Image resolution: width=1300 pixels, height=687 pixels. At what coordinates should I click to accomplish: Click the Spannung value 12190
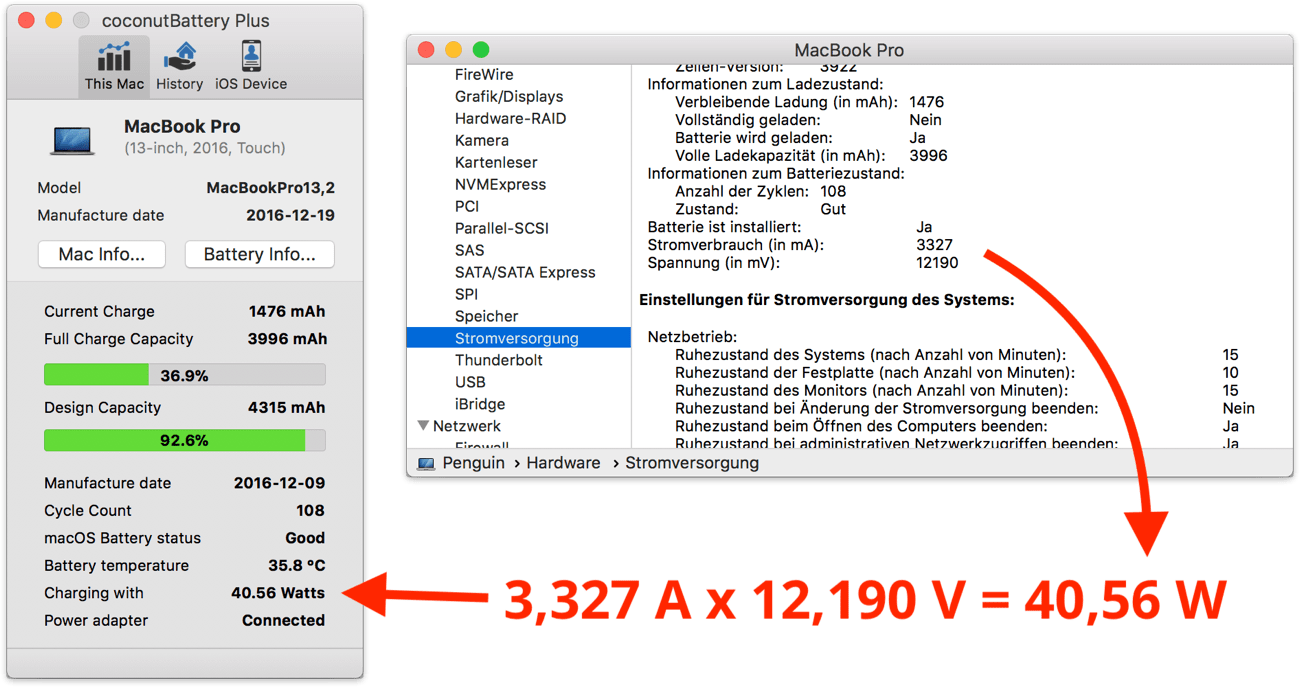(x=937, y=263)
